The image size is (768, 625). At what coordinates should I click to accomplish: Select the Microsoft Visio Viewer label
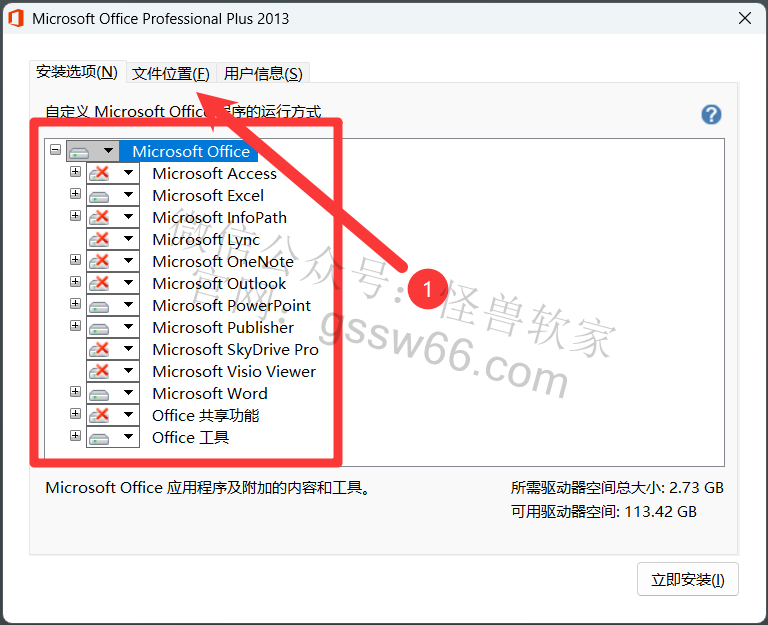coord(234,372)
